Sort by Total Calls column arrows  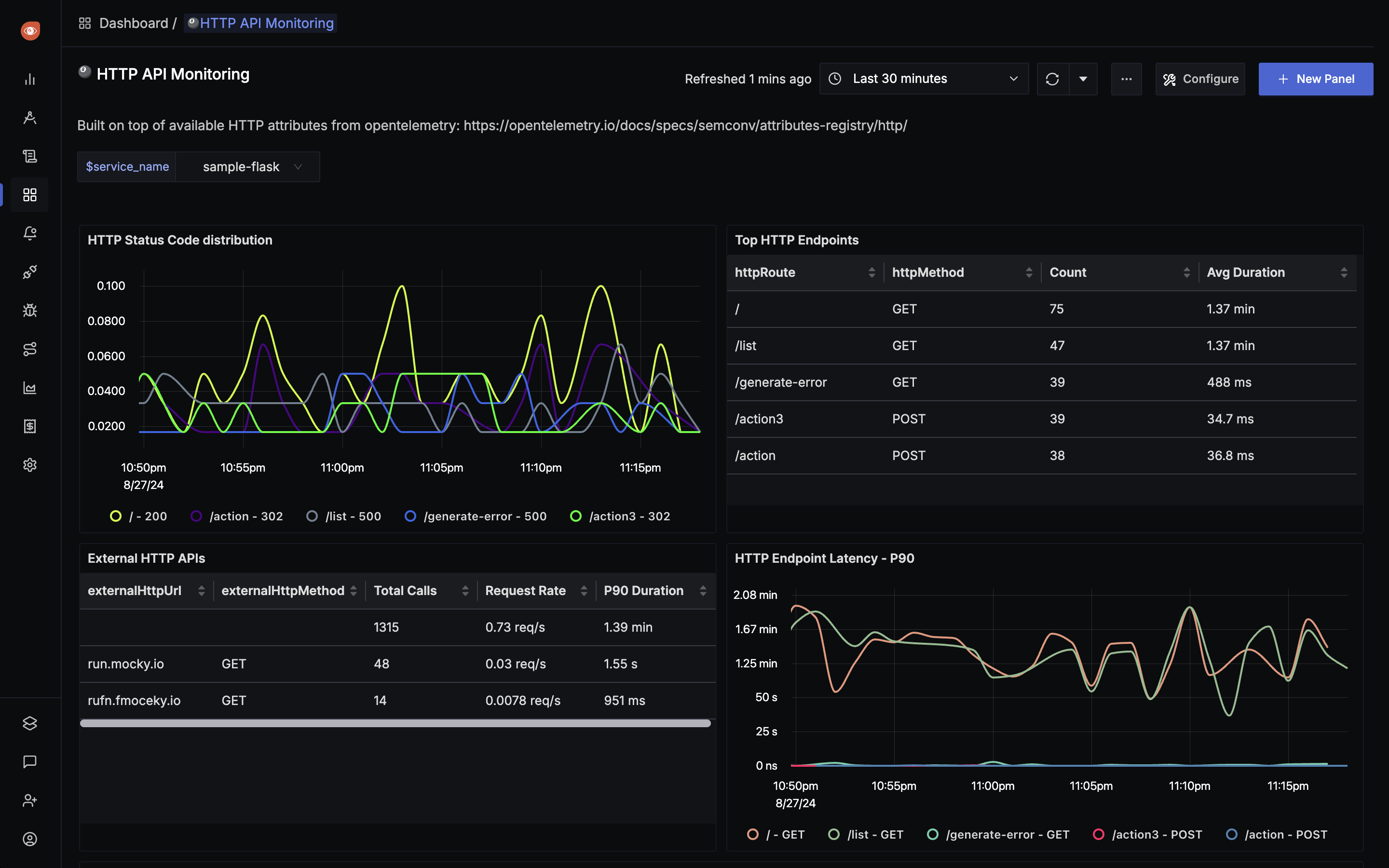point(465,591)
